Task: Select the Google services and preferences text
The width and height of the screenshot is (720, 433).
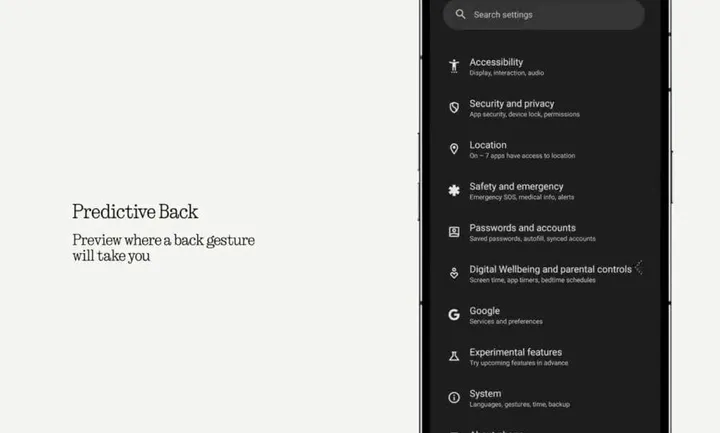Action: coord(506,321)
